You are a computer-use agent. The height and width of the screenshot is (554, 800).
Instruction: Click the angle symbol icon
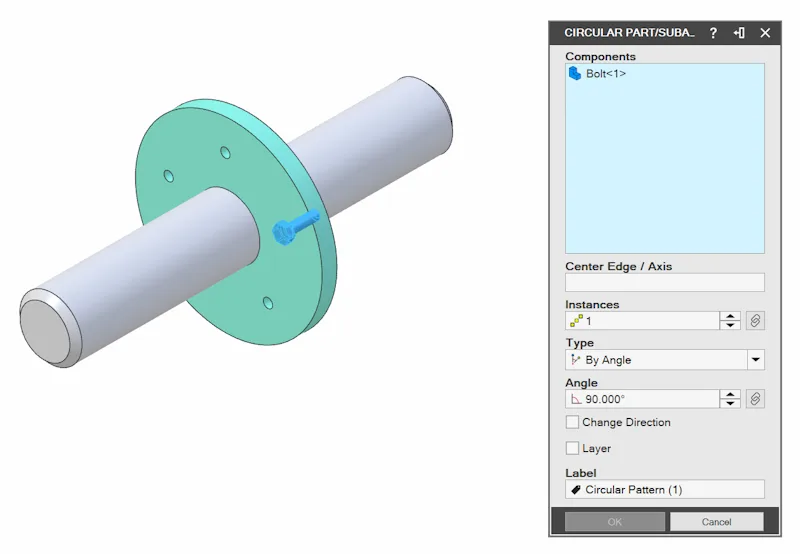(x=576, y=399)
